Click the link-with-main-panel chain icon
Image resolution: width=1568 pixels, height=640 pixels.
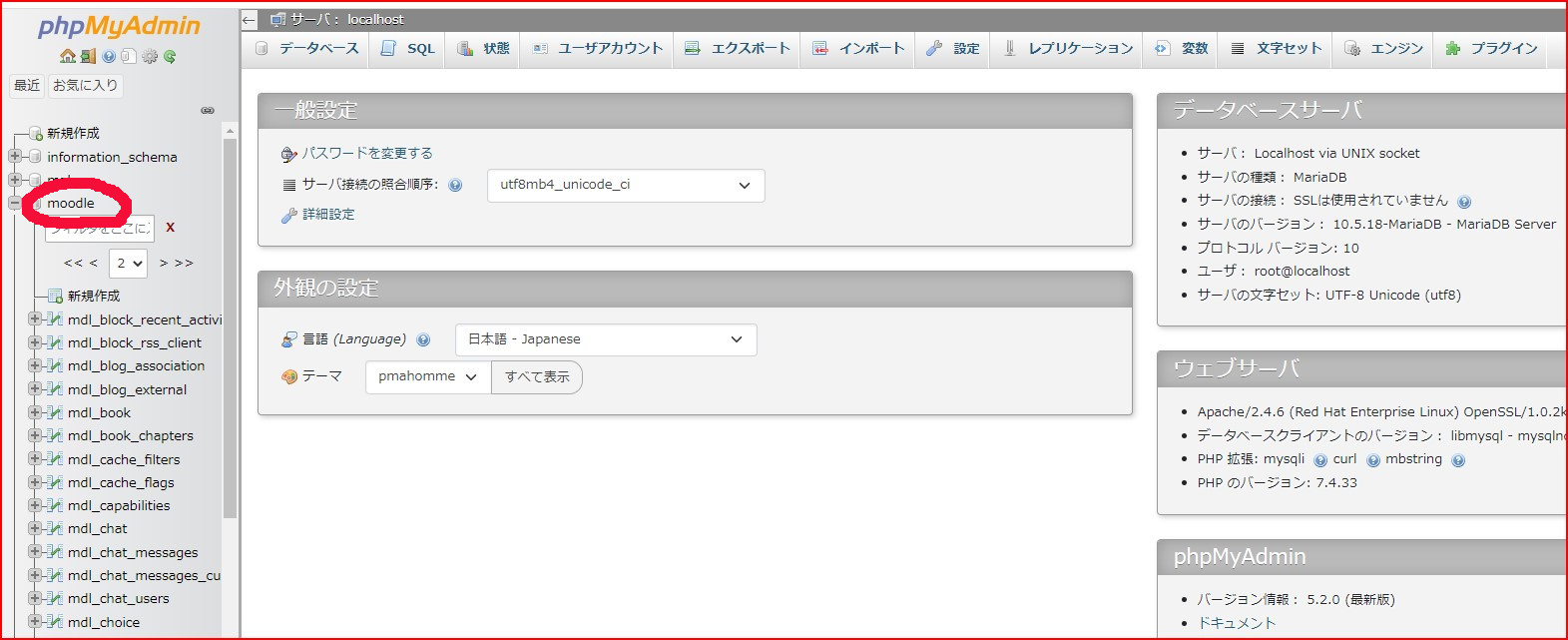coord(208,110)
